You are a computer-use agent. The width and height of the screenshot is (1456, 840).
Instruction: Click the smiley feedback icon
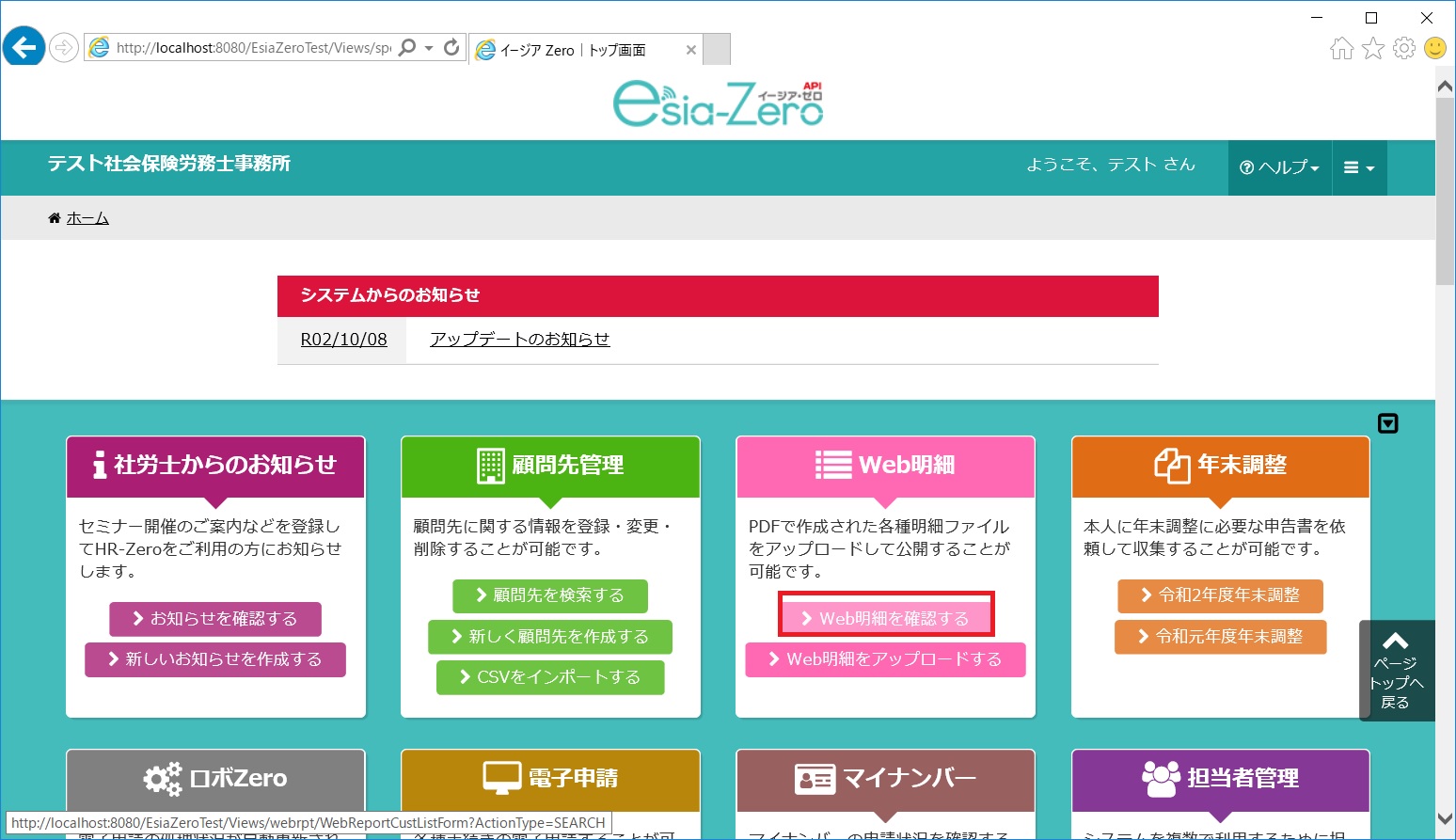tap(1435, 48)
